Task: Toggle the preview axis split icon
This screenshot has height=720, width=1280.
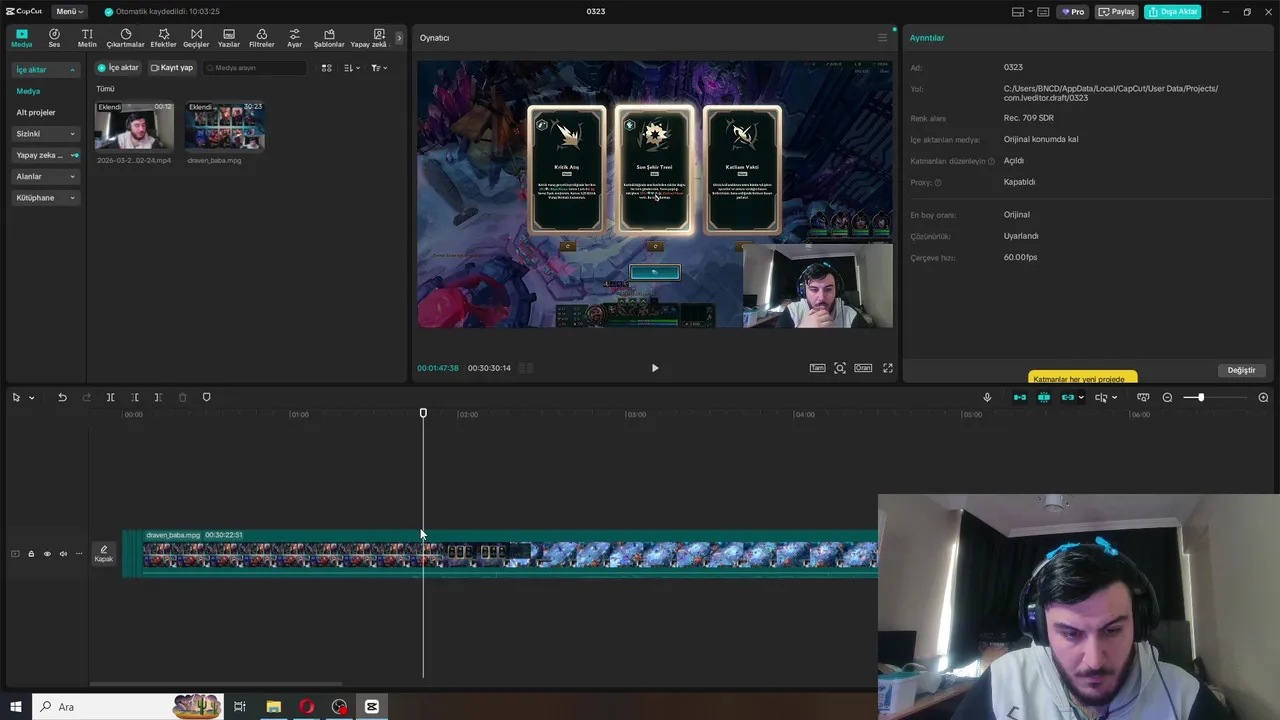Action: (x=1101, y=398)
